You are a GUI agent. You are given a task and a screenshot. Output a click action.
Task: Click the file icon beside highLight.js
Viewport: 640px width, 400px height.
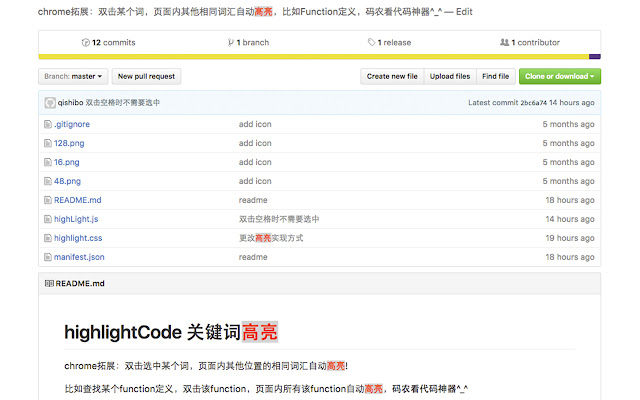point(48,219)
